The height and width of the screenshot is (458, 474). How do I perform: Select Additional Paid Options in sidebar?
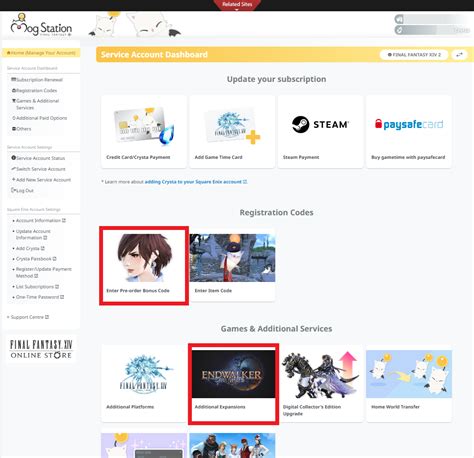(39, 118)
